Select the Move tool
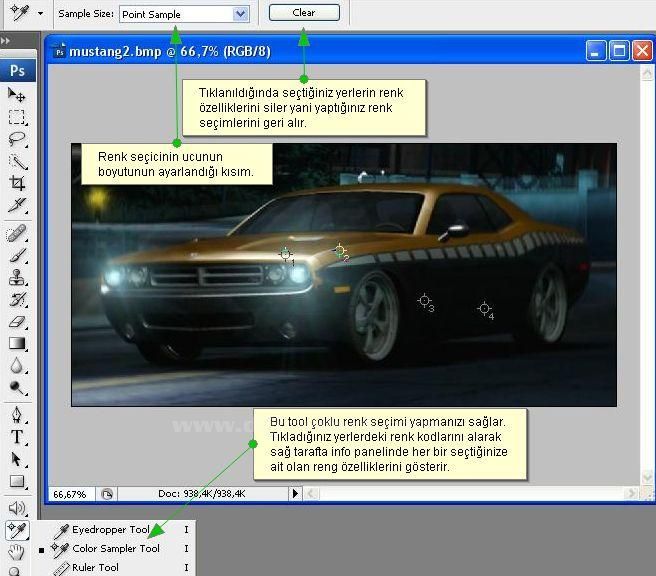This screenshot has width=656, height=576. point(17,95)
